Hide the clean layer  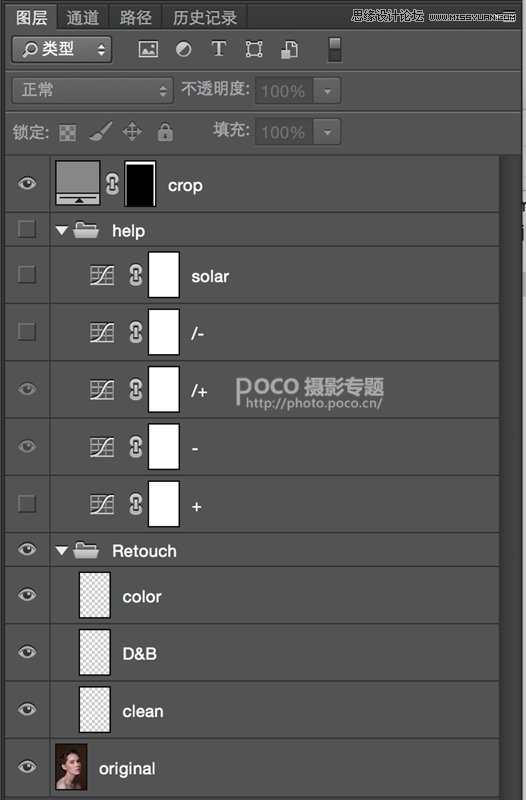(27, 709)
